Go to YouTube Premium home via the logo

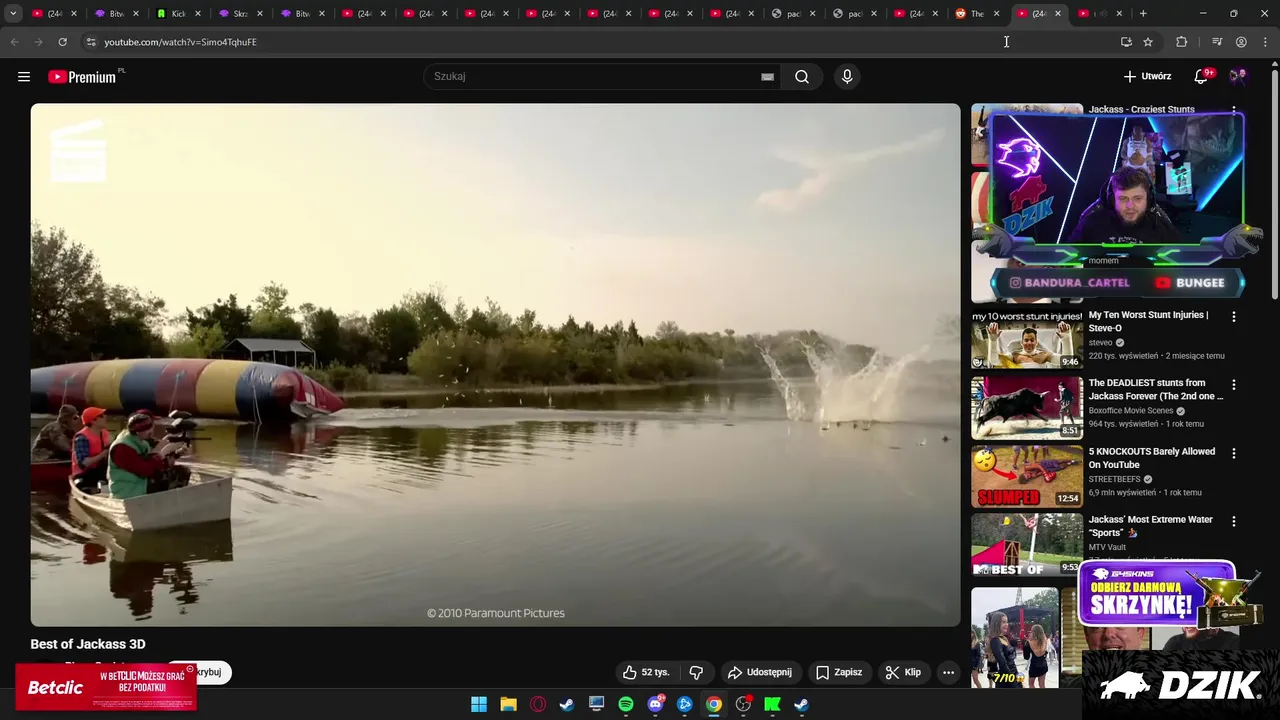pyautogui.click(x=84, y=77)
